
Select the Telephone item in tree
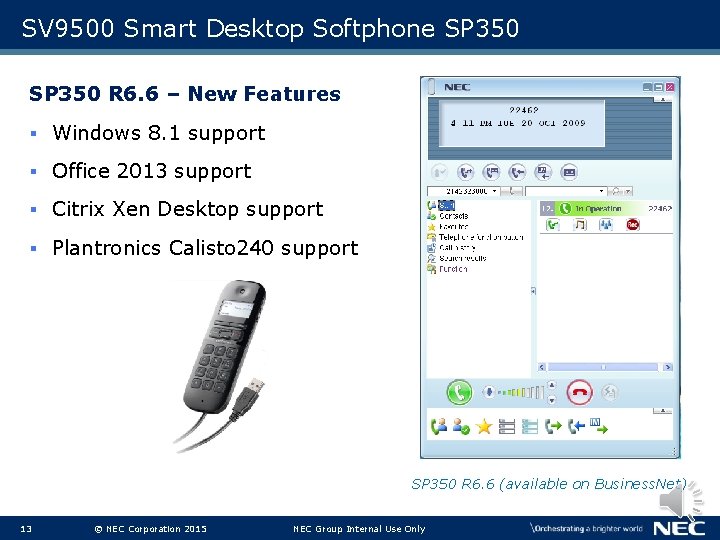tap(476, 237)
